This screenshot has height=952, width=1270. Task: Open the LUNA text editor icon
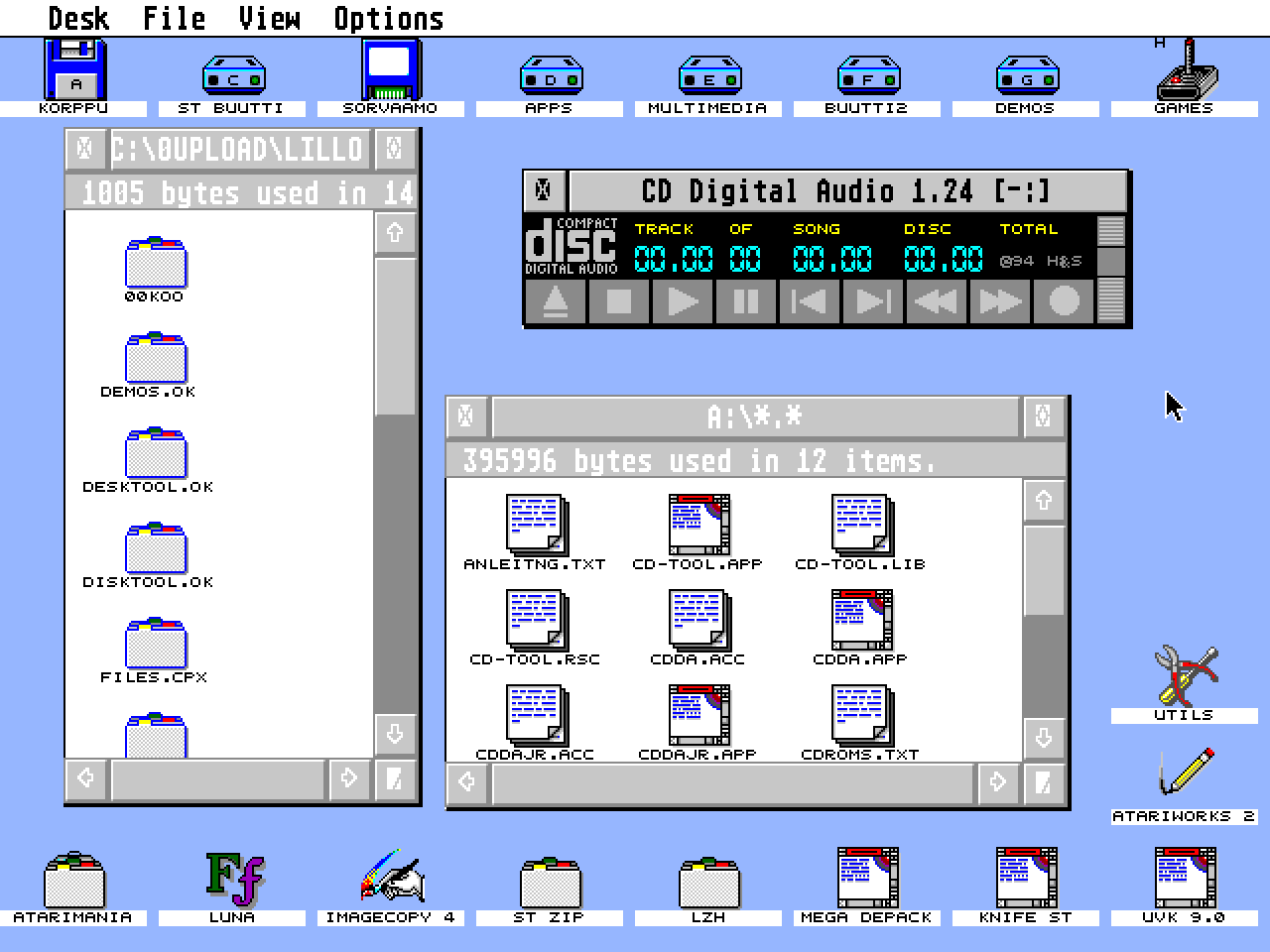click(234, 878)
